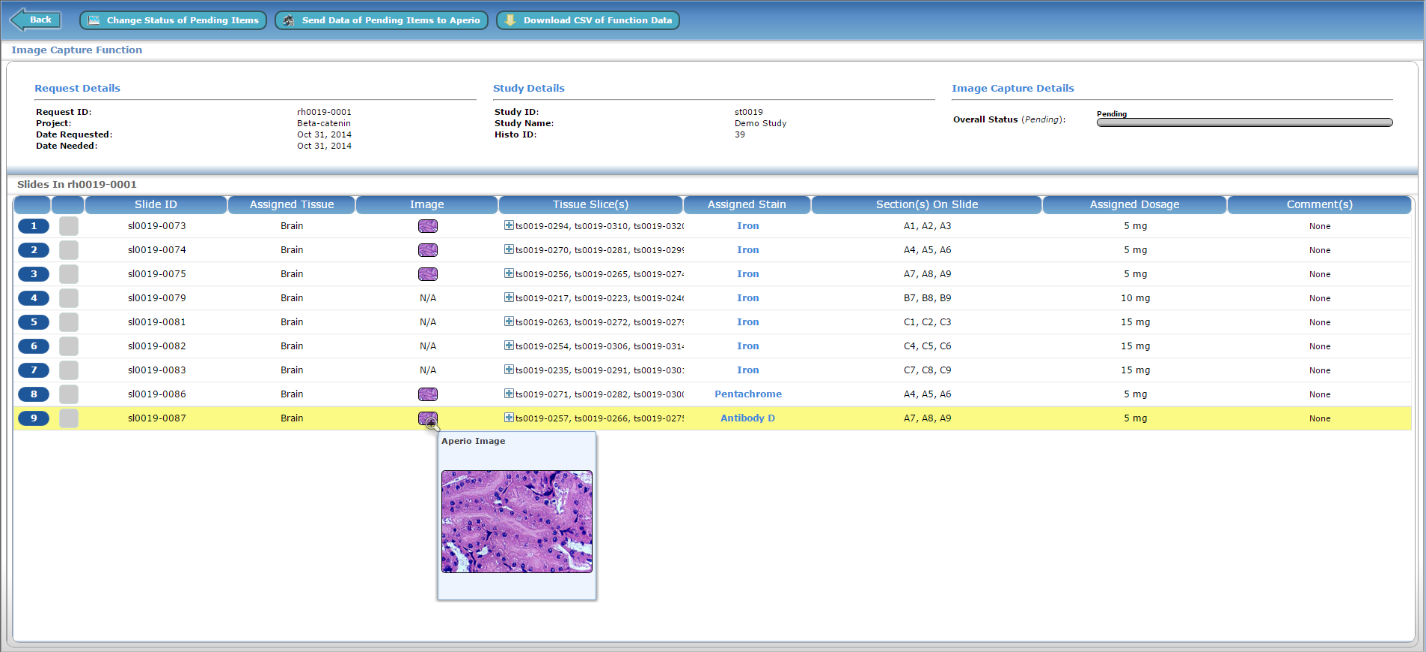Expand tissue slices for ts0019-0270 row

point(509,249)
